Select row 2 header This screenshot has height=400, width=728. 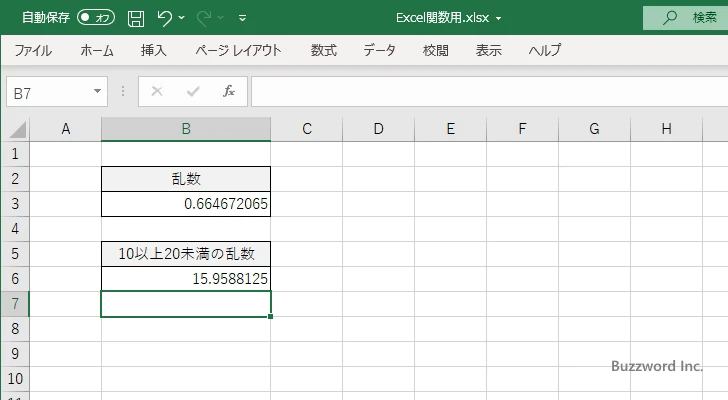coord(15,179)
